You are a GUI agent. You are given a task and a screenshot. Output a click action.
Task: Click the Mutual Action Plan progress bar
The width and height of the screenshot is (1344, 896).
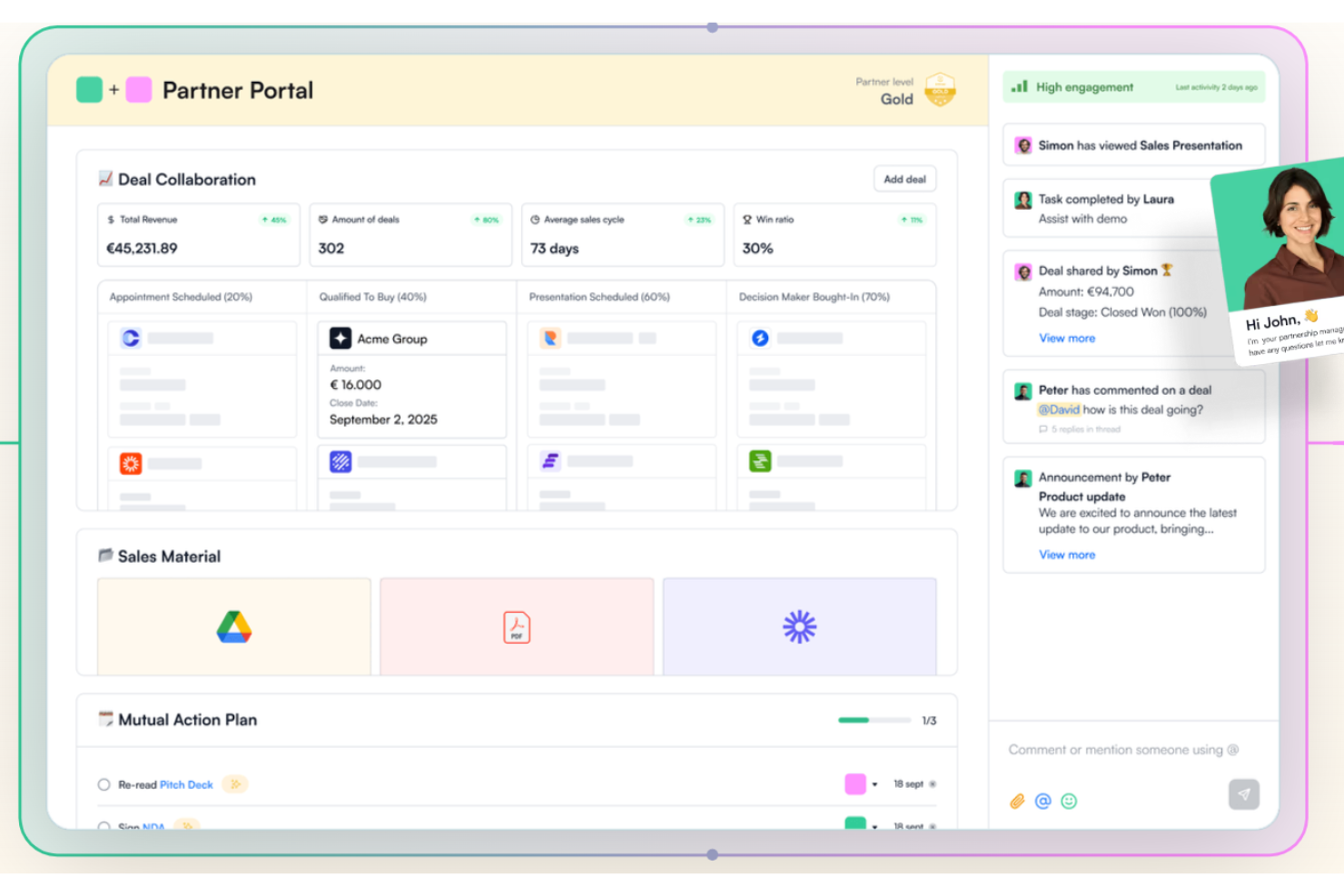pos(875,719)
